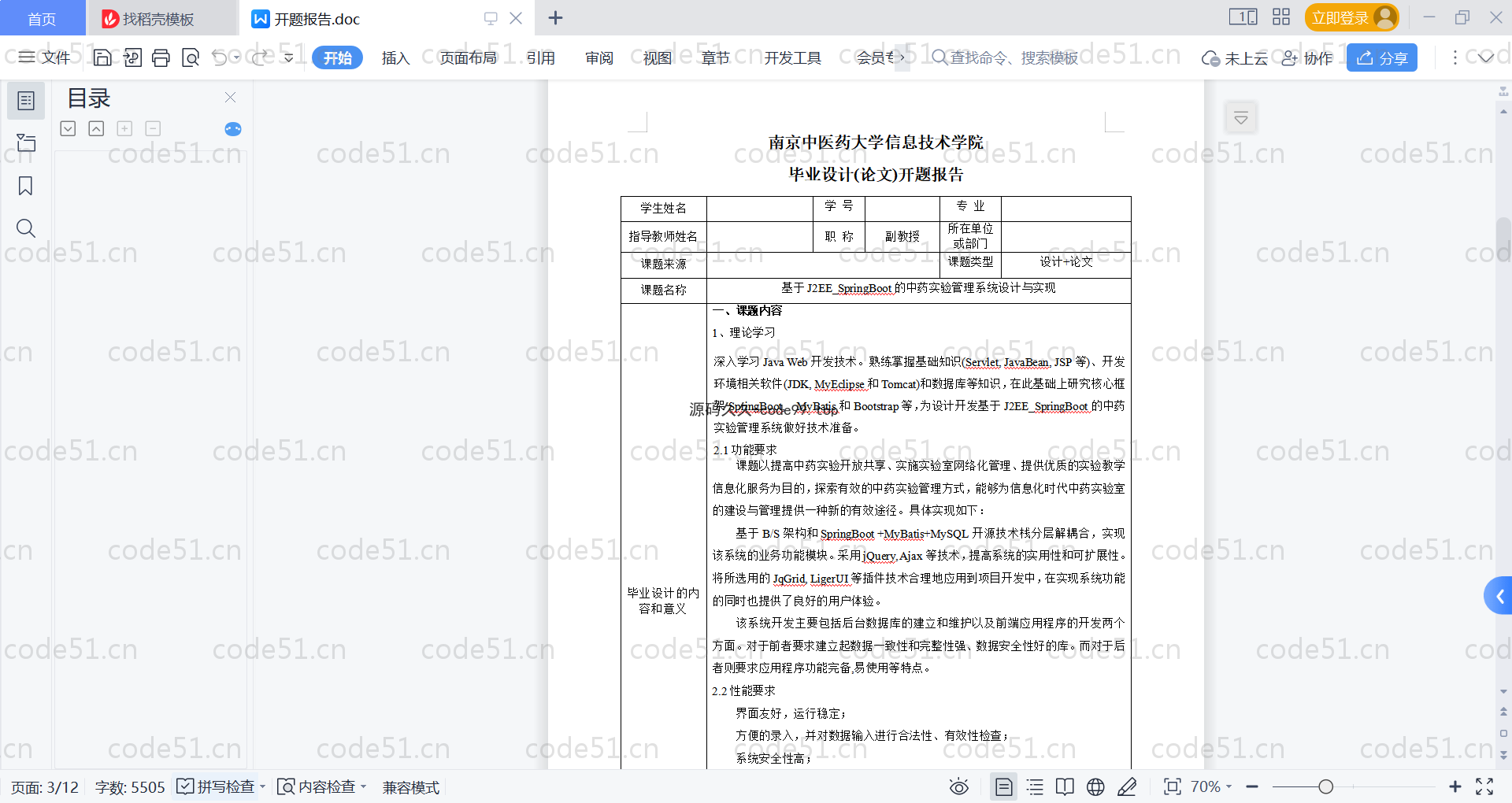Click the 字数: 5505 word count
Viewport: 1512px width, 803px height.
pyautogui.click(x=130, y=787)
